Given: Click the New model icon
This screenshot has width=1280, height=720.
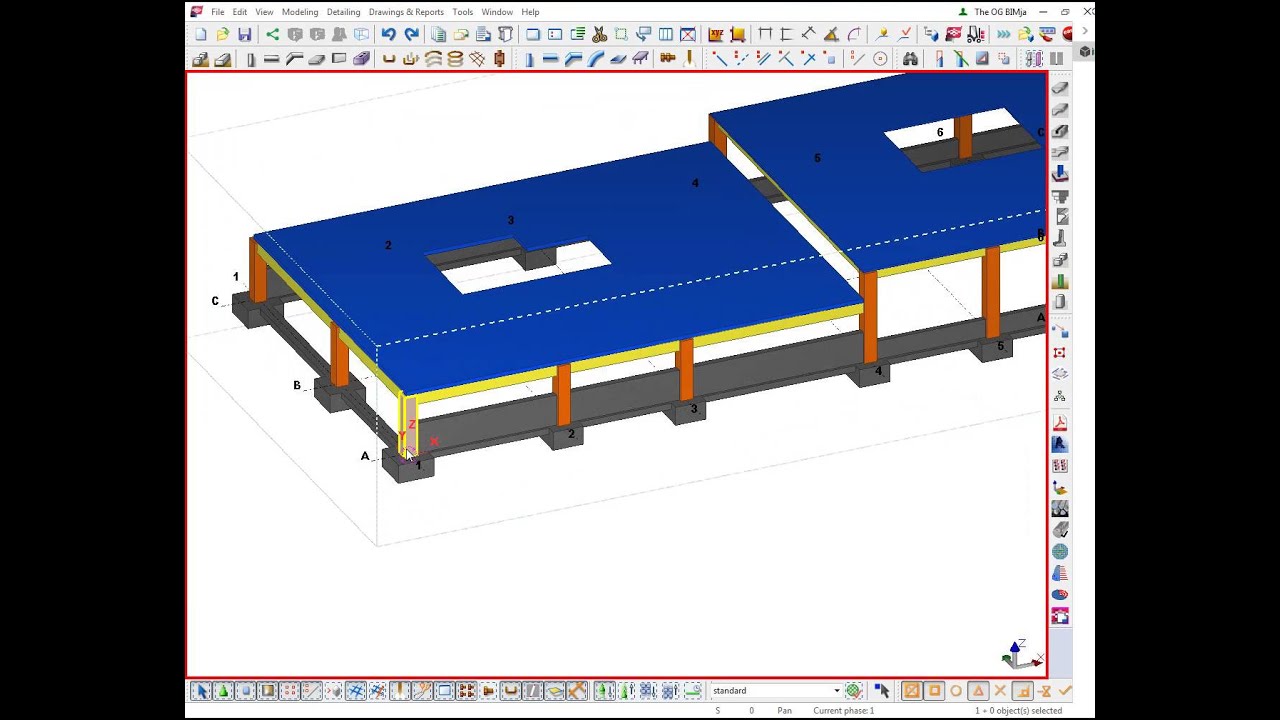Looking at the screenshot, I should [x=201, y=34].
